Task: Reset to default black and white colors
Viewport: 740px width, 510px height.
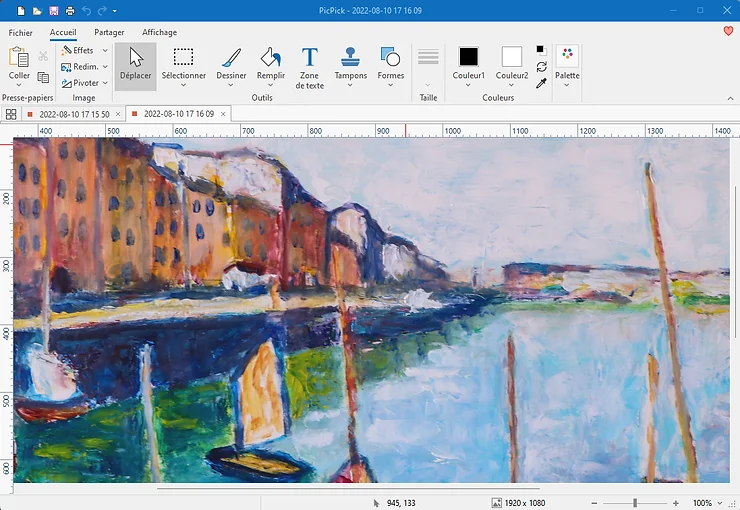Action: pyautogui.click(x=541, y=50)
